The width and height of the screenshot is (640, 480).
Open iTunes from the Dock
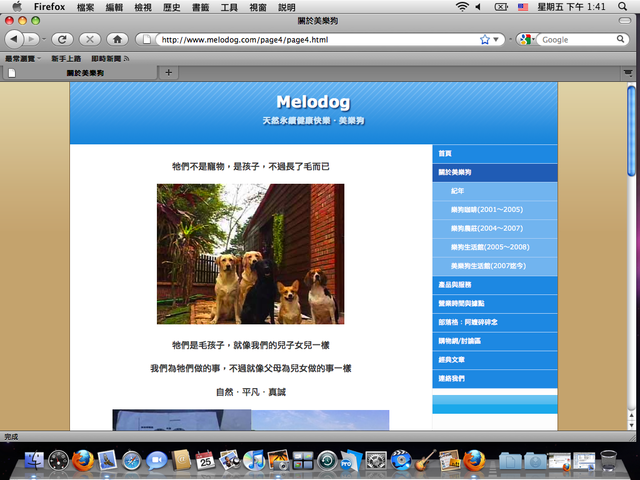click(x=254, y=460)
